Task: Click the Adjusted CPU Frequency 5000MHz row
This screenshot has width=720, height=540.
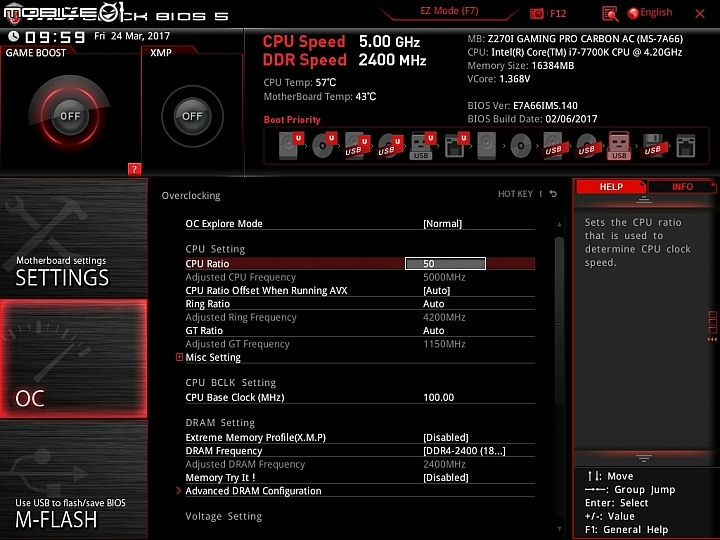Action: coord(360,277)
